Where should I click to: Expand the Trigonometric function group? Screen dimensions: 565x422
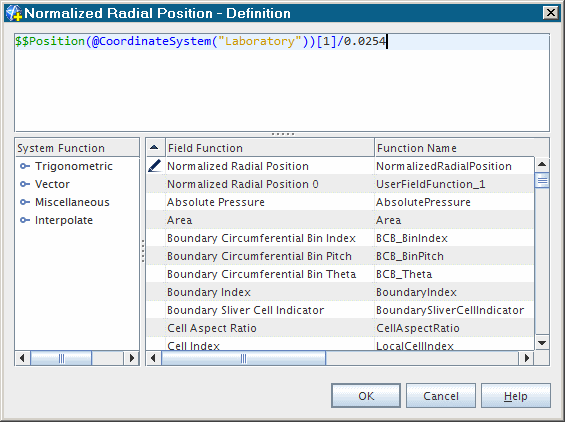25,166
